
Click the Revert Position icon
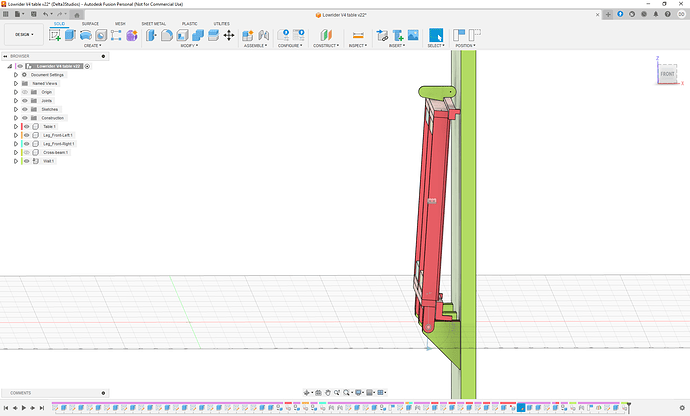point(474,35)
